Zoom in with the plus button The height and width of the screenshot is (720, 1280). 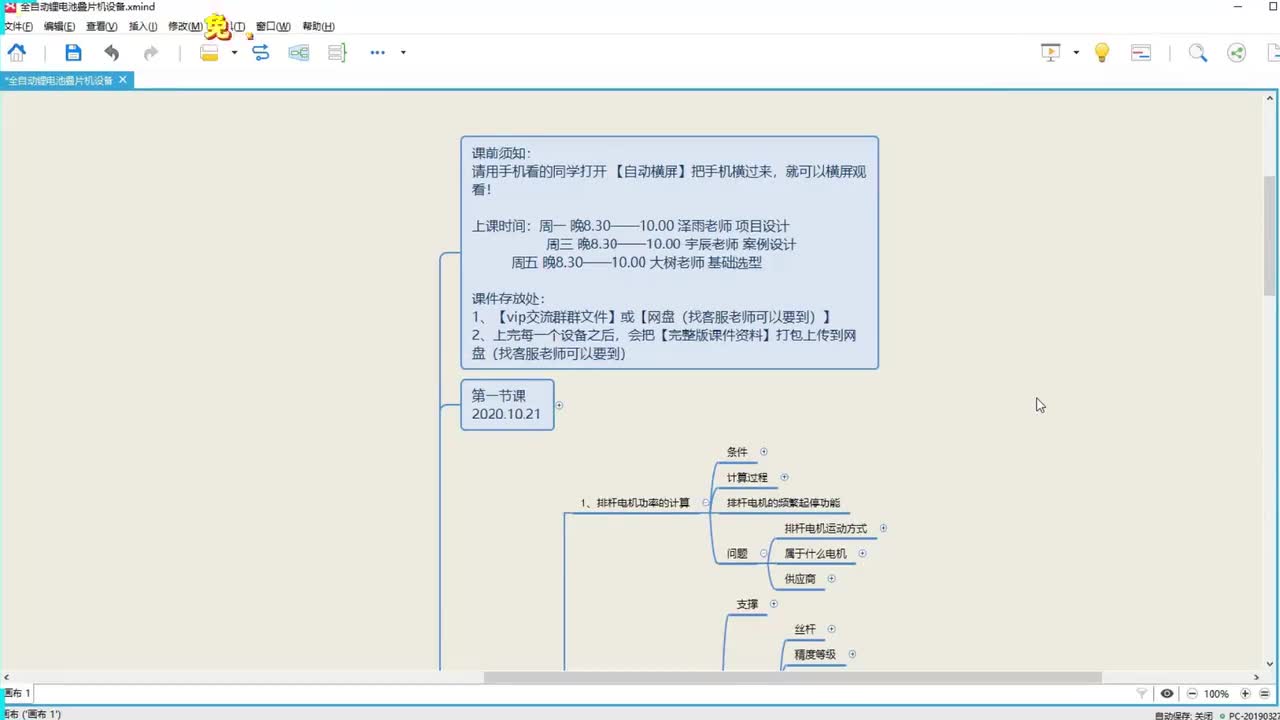[x=1245, y=693]
